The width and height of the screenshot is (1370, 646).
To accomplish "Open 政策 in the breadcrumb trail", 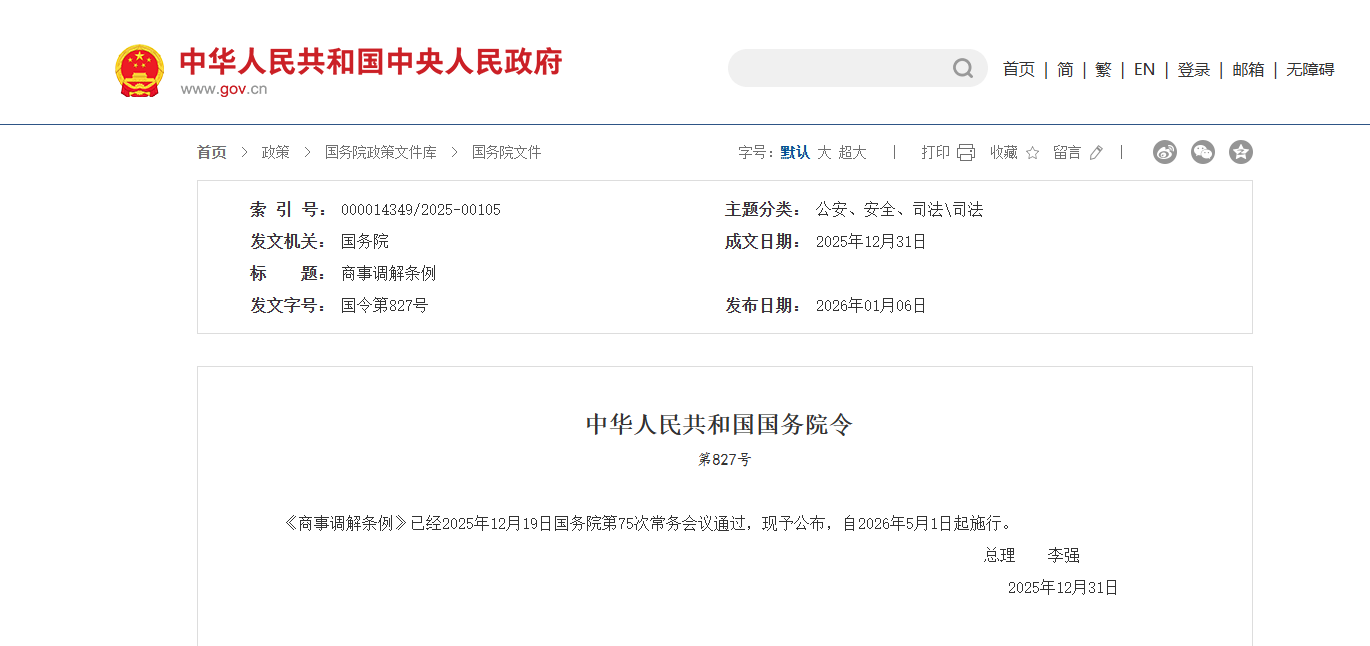I will coord(274,151).
